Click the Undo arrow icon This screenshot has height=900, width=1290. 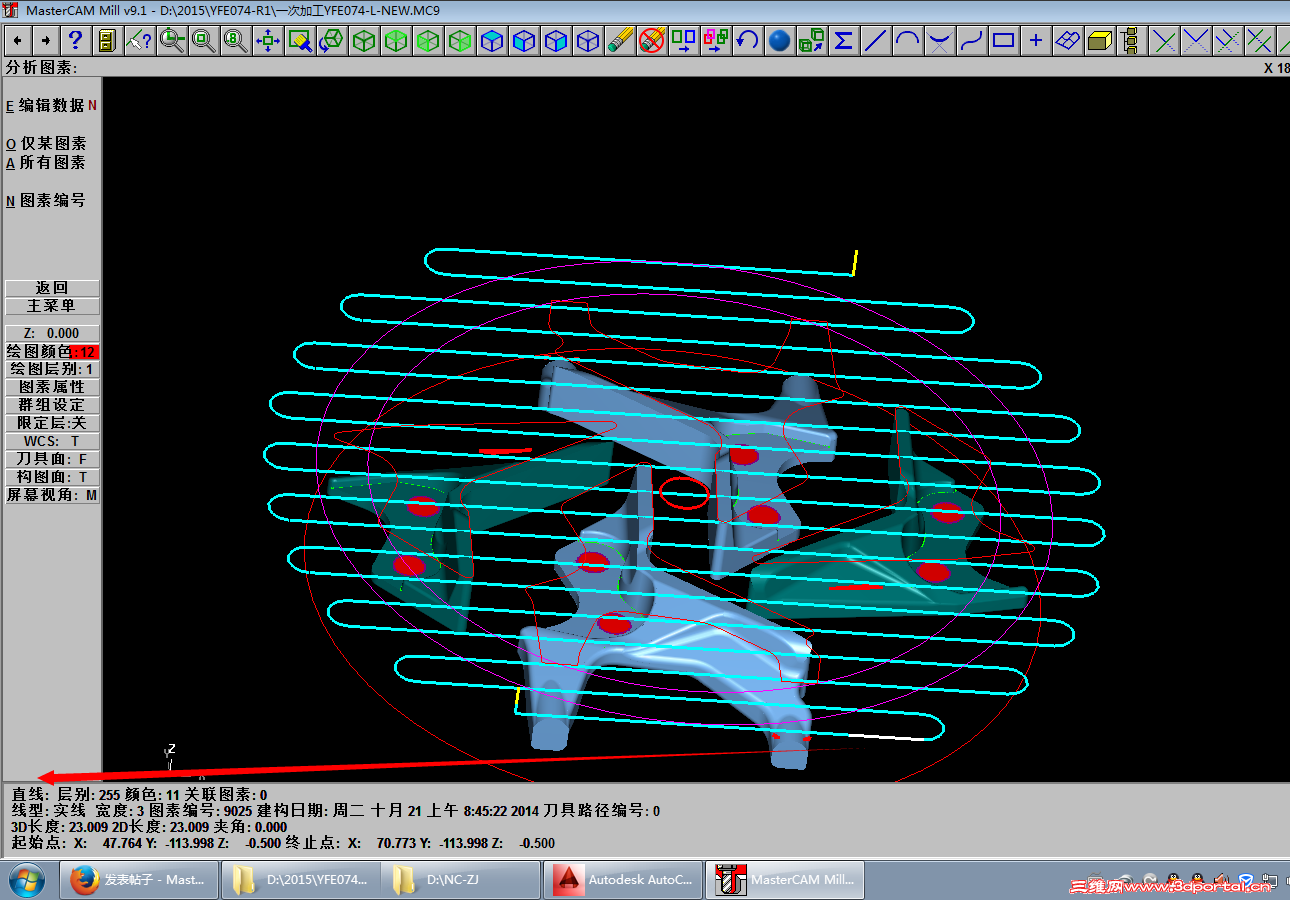click(748, 41)
